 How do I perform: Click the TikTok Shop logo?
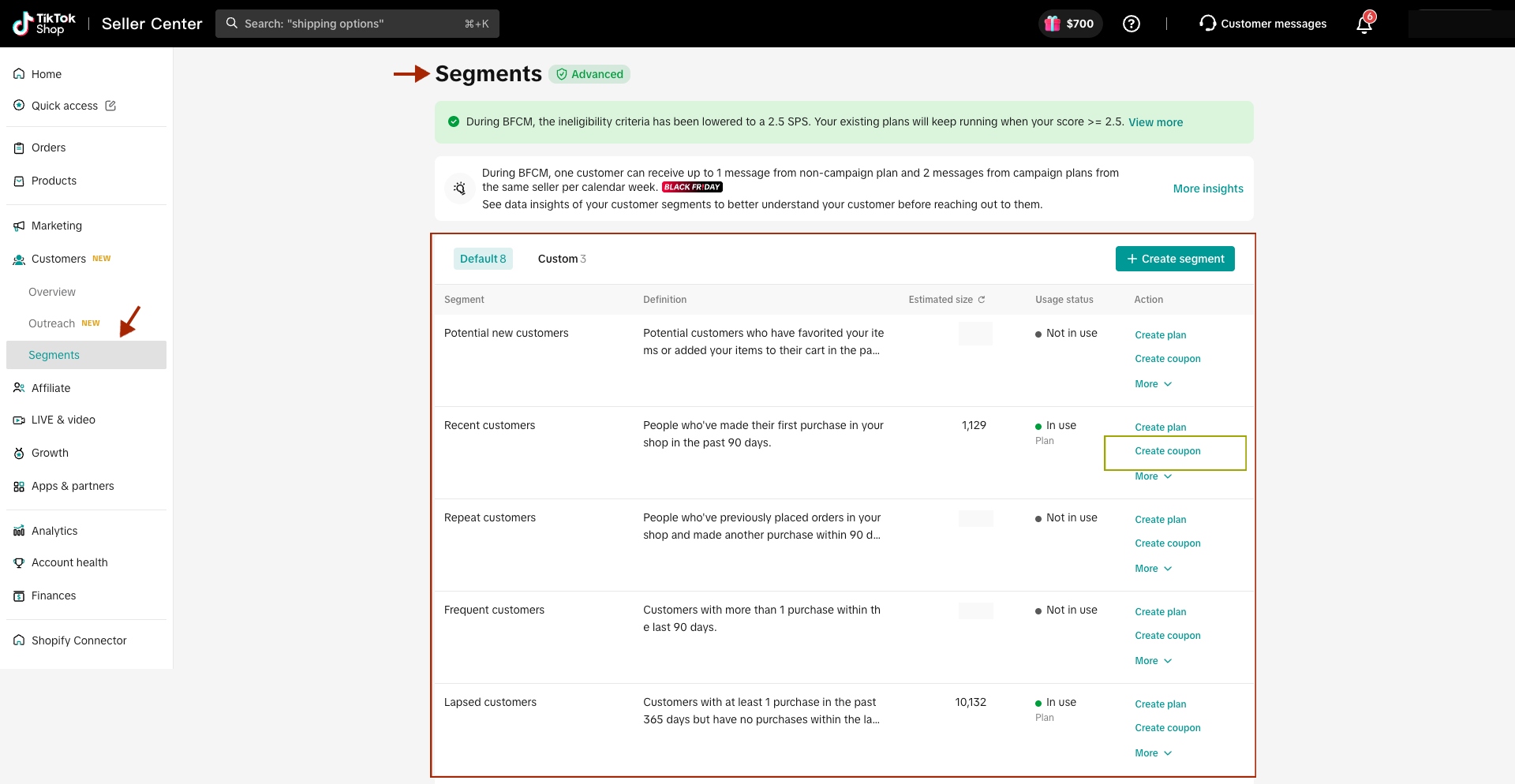(45, 24)
